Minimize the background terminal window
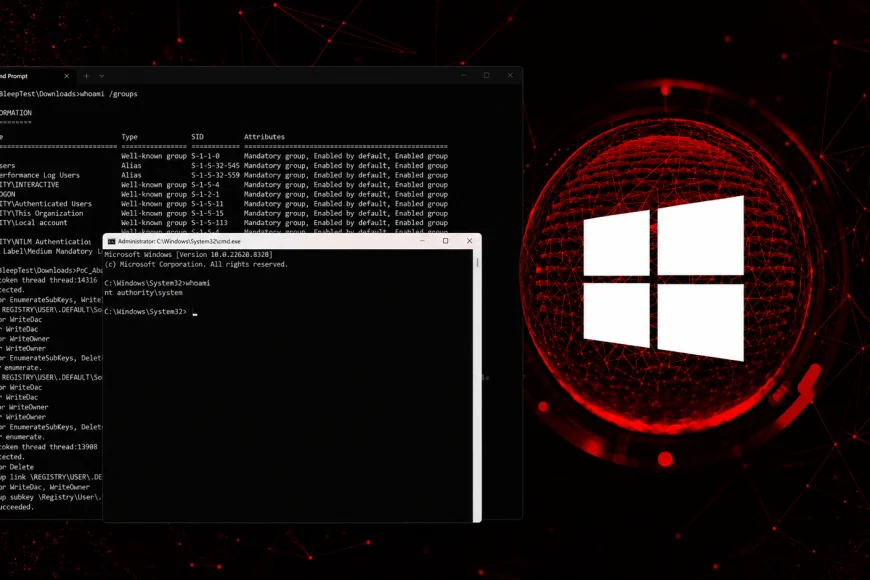Image resolution: width=870 pixels, height=580 pixels. tap(463, 75)
